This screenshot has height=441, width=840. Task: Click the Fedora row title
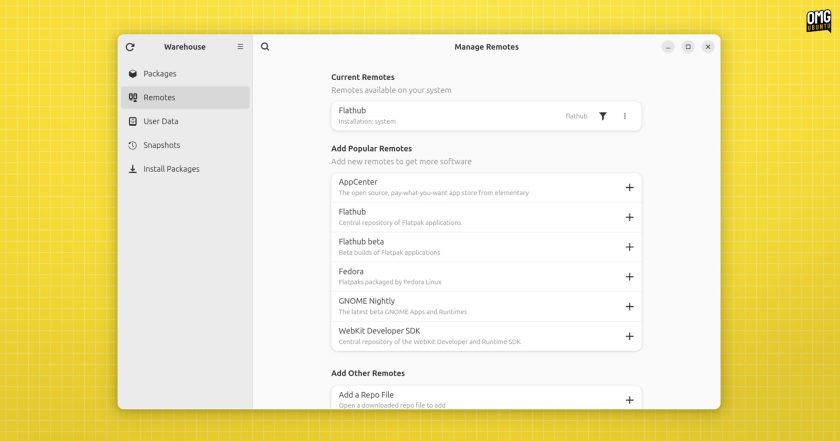351,272
